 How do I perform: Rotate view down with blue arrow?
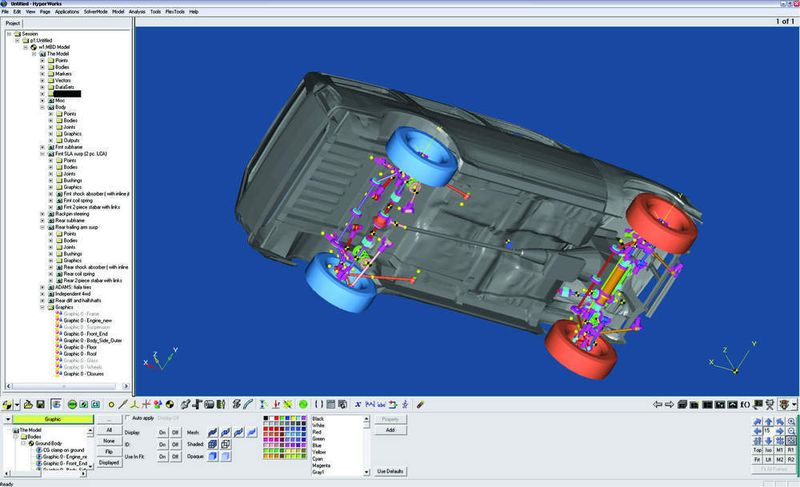click(769, 441)
